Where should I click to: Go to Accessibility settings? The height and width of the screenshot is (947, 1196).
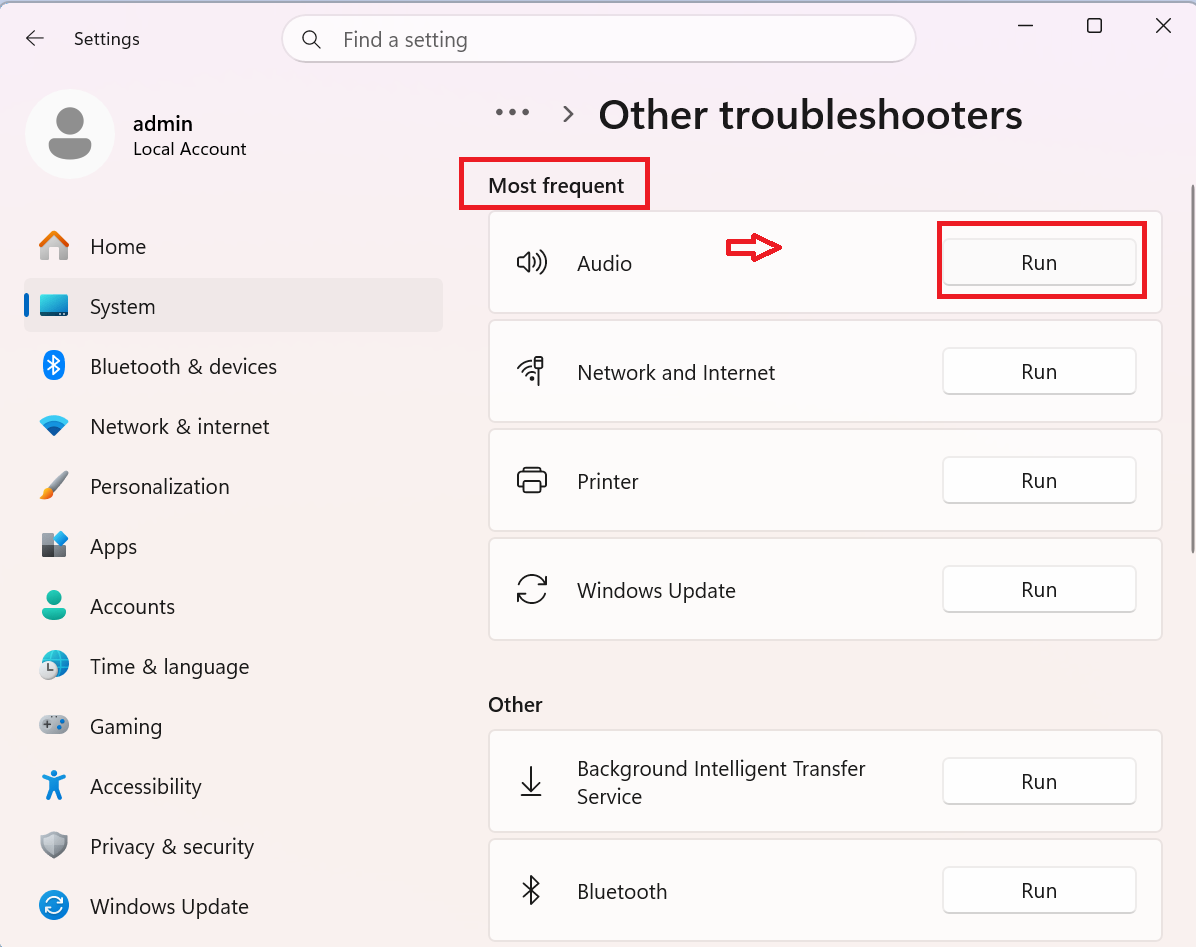(233, 785)
